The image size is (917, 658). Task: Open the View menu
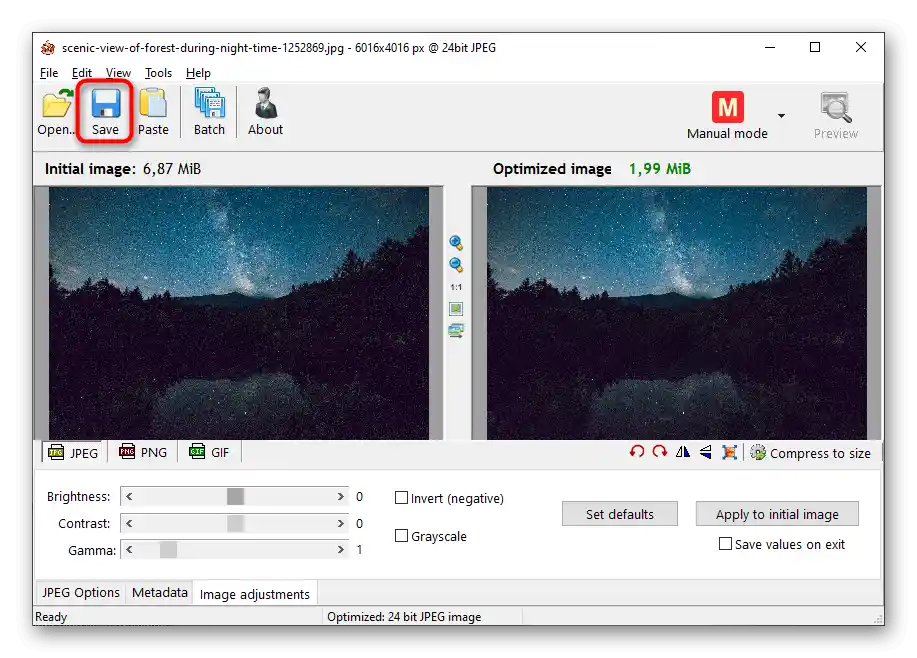point(118,73)
